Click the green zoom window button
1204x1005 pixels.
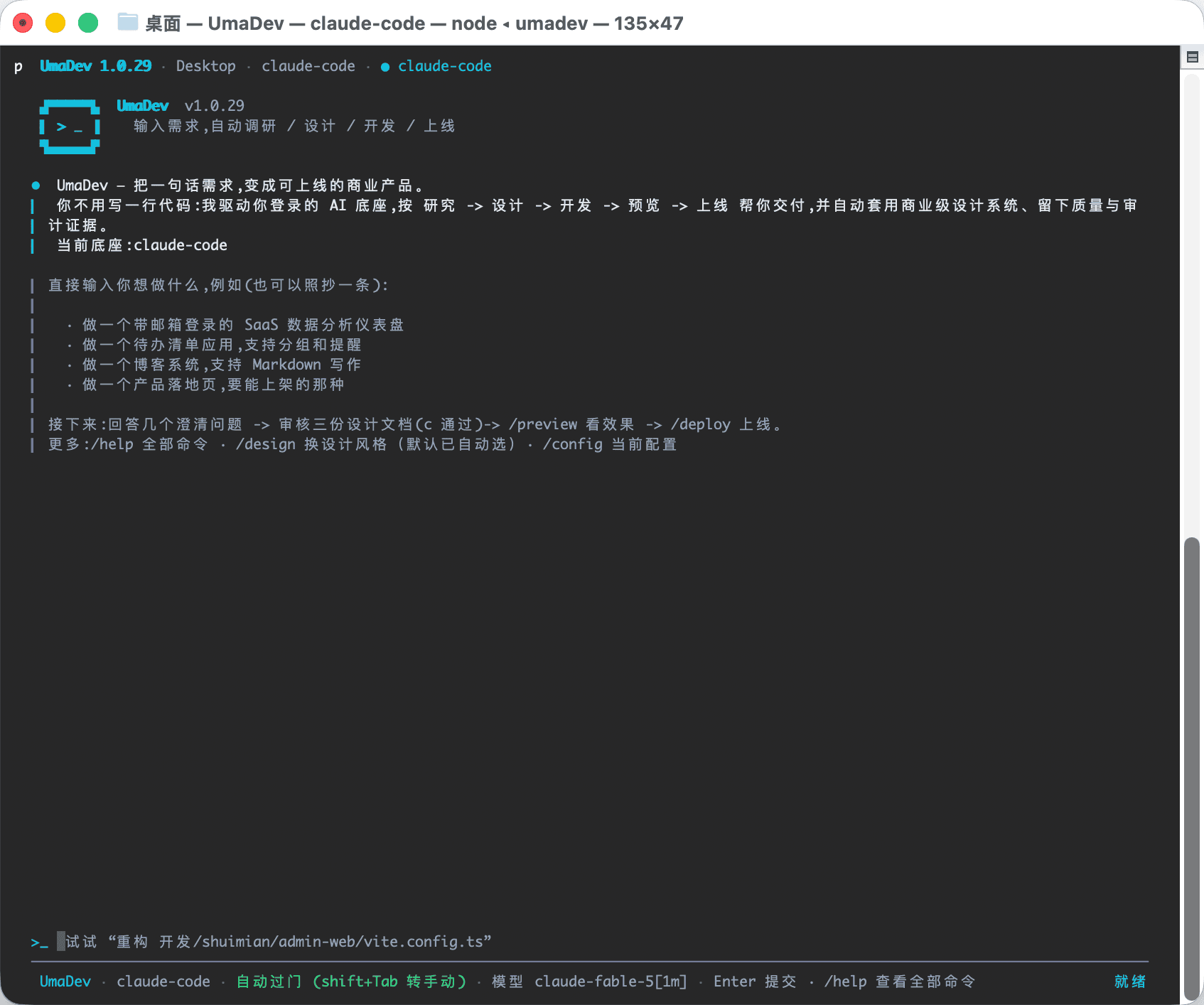pos(88,23)
